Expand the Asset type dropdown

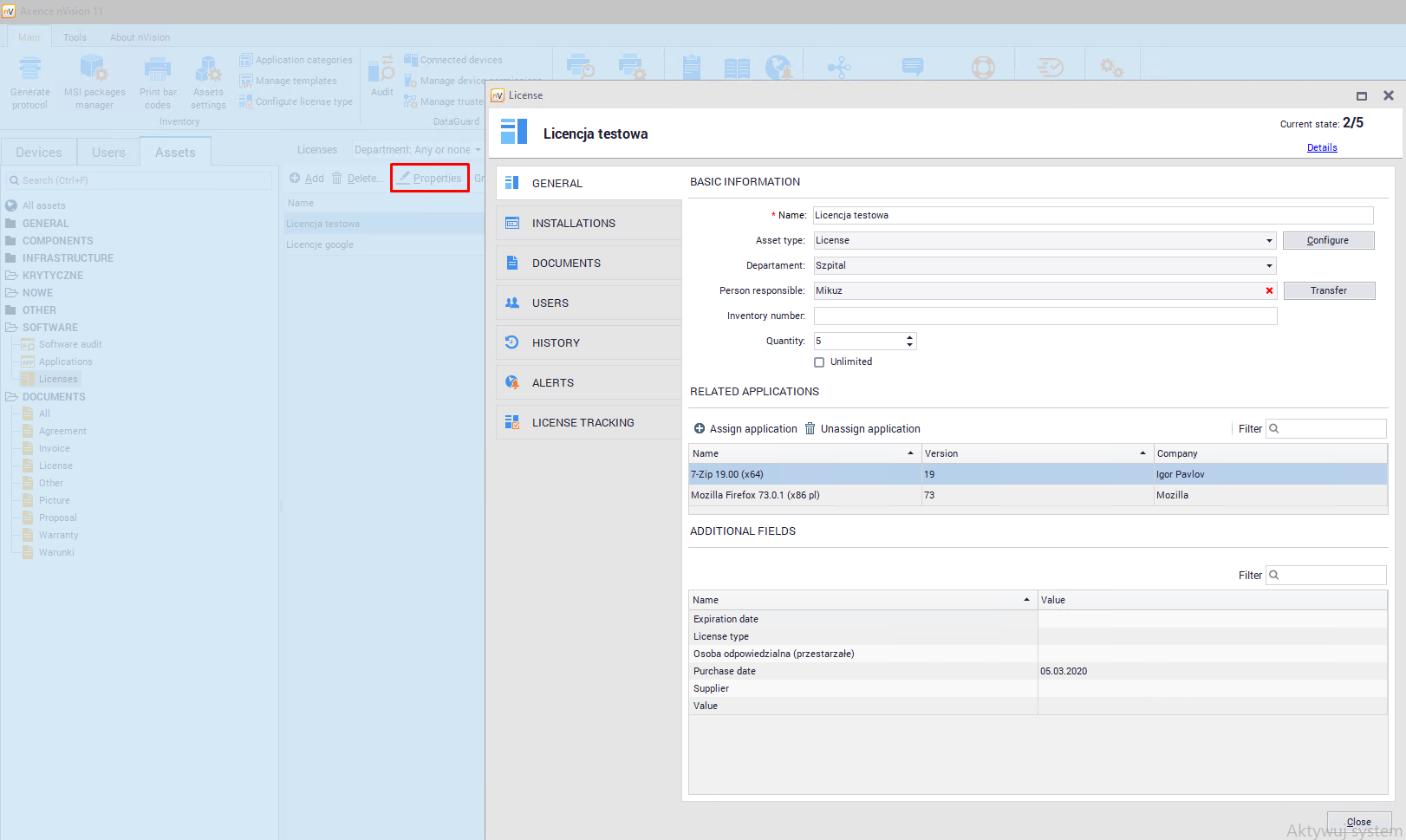click(1269, 240)
